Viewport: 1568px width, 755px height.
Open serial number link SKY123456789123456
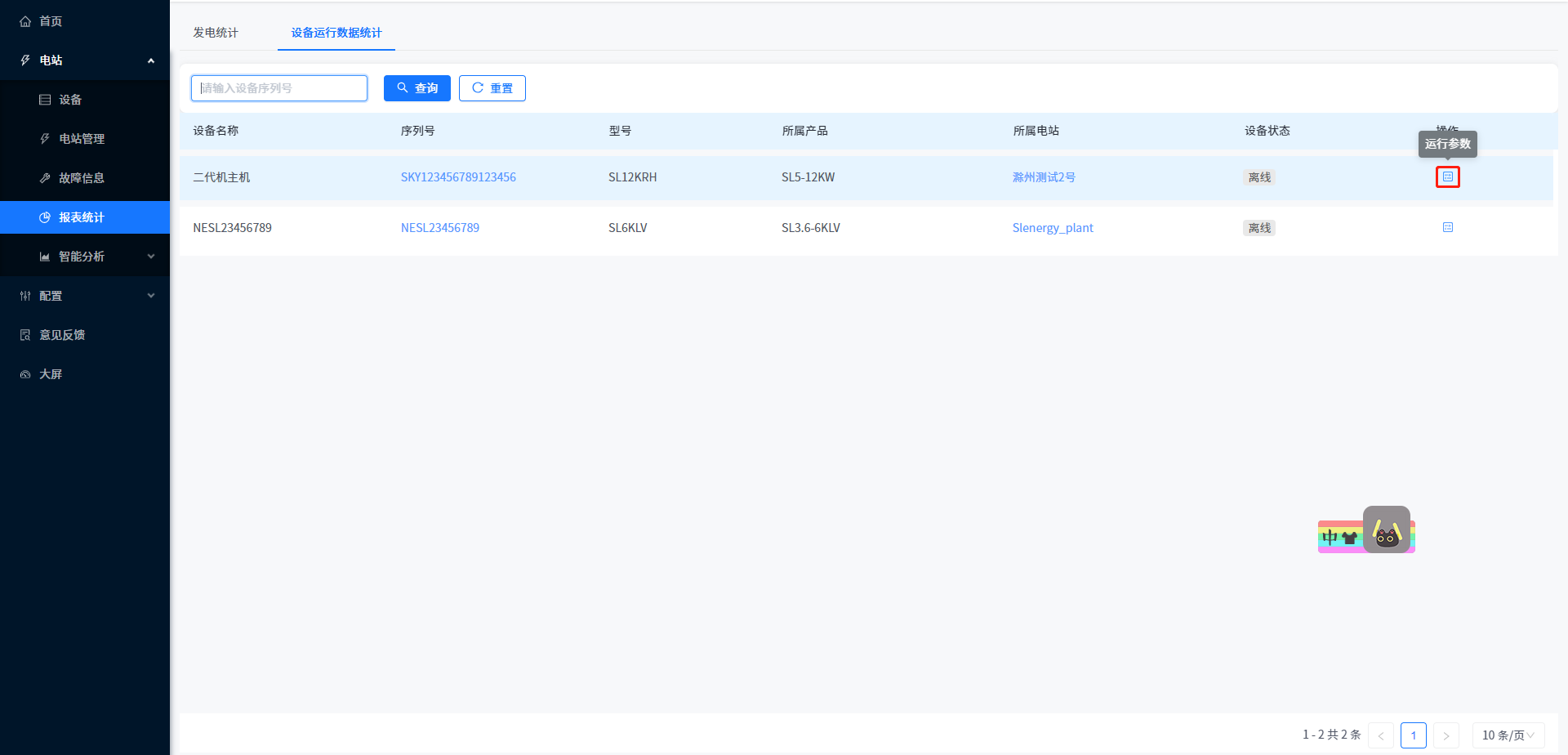point(458,177)
